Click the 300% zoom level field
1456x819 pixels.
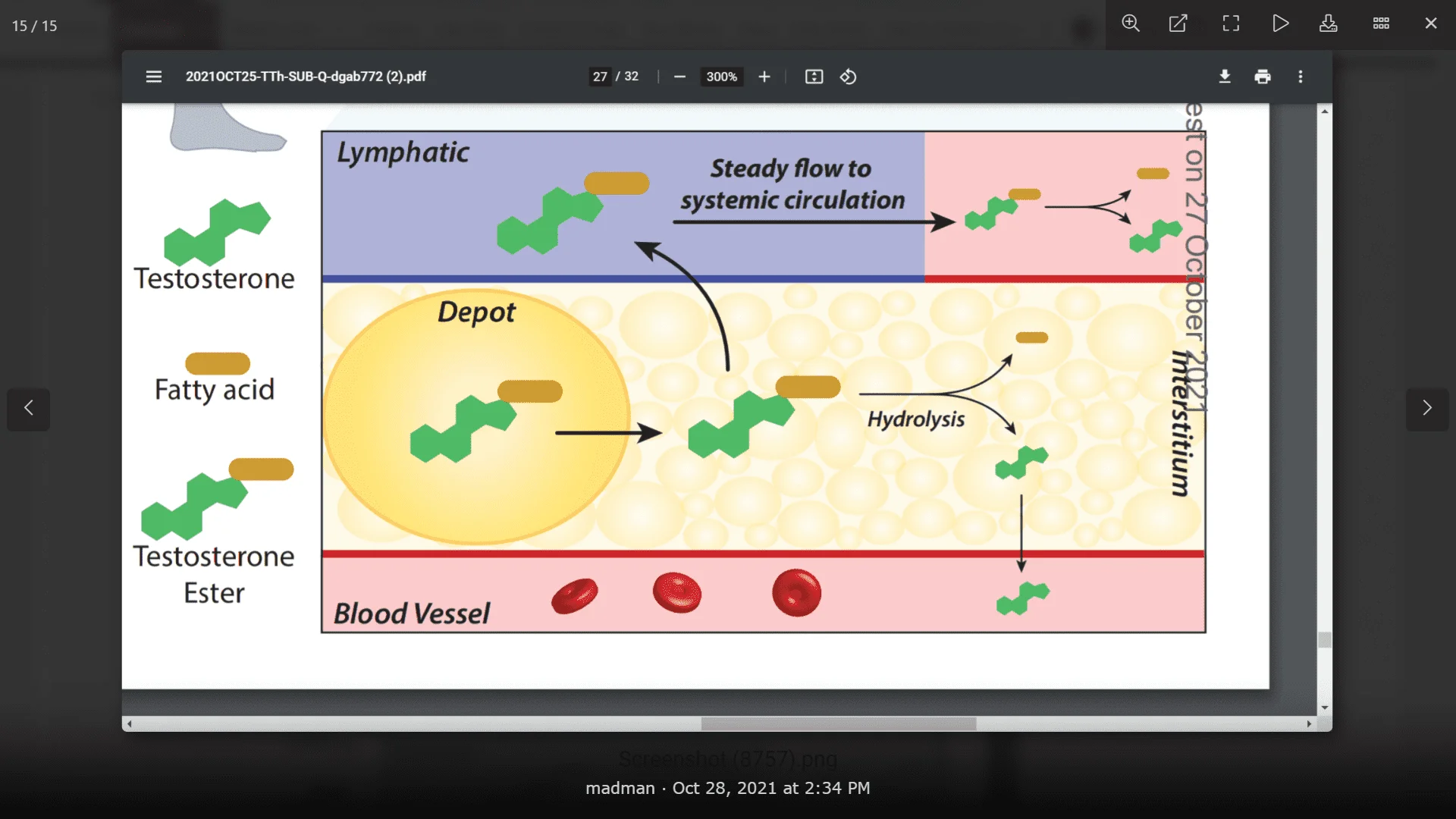tap(721, 77)
